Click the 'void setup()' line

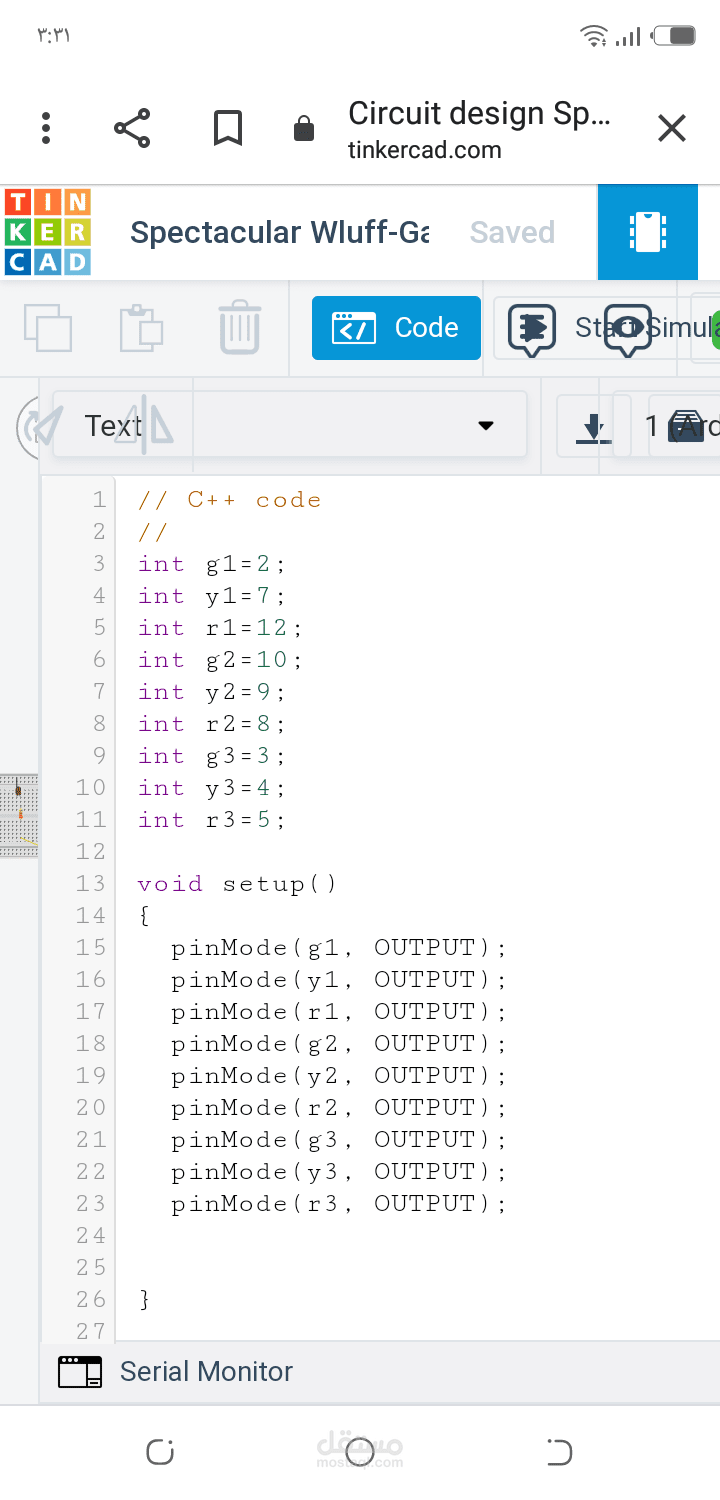click(238, 884)
